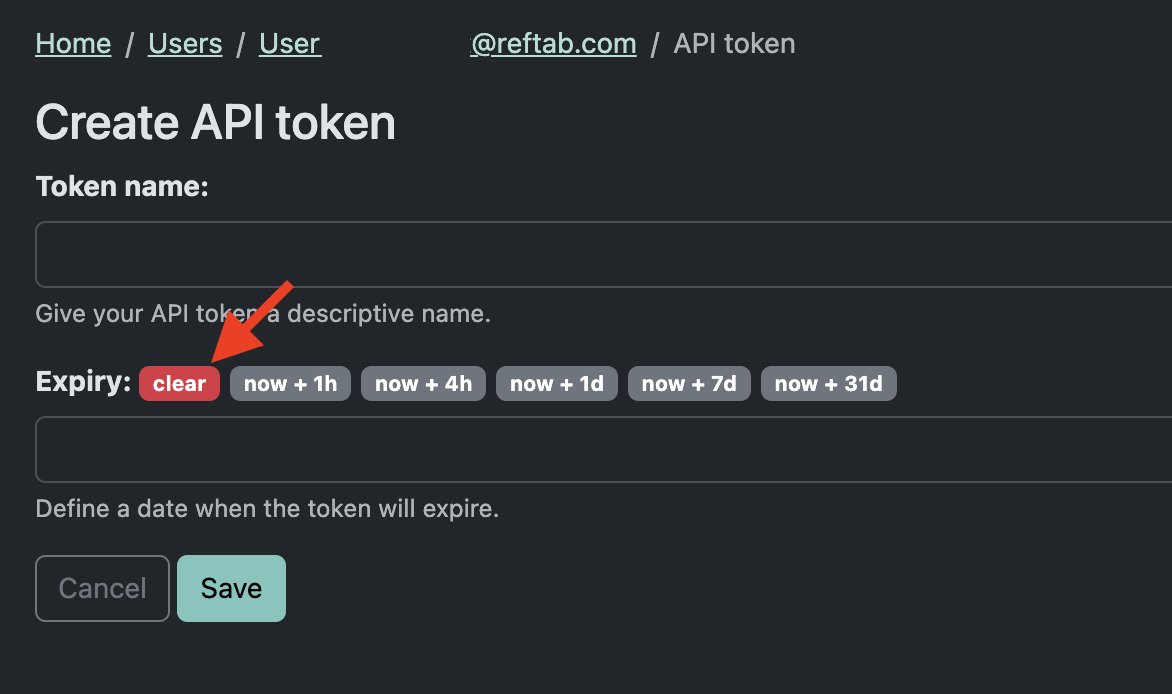This screenshot has height=694, width=1172.
Task: Click the @reftab.com user email link
Action: pyautogui.click(x=553, y=43)
